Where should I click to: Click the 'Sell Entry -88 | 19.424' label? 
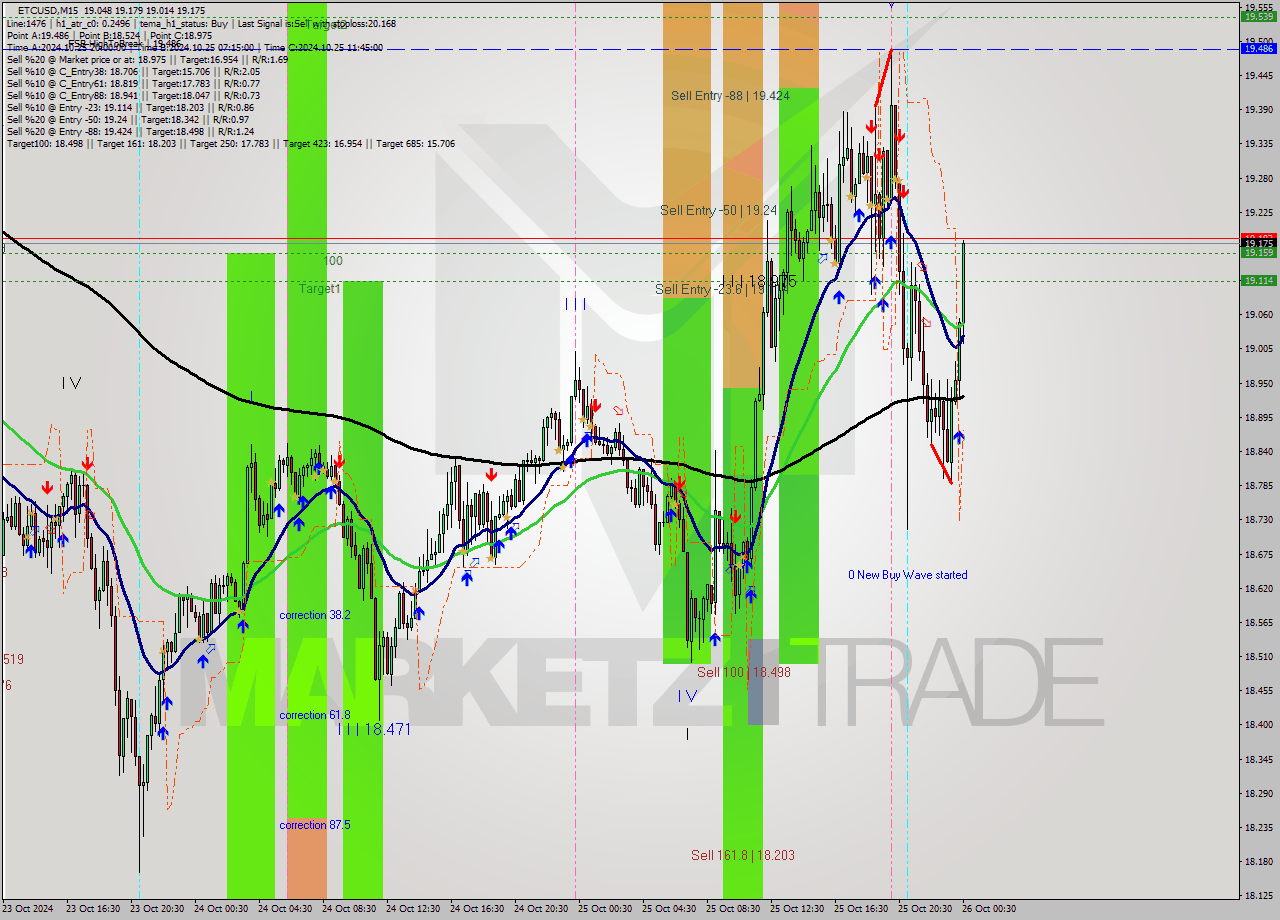pyautogui.click(x=730, y=96)
